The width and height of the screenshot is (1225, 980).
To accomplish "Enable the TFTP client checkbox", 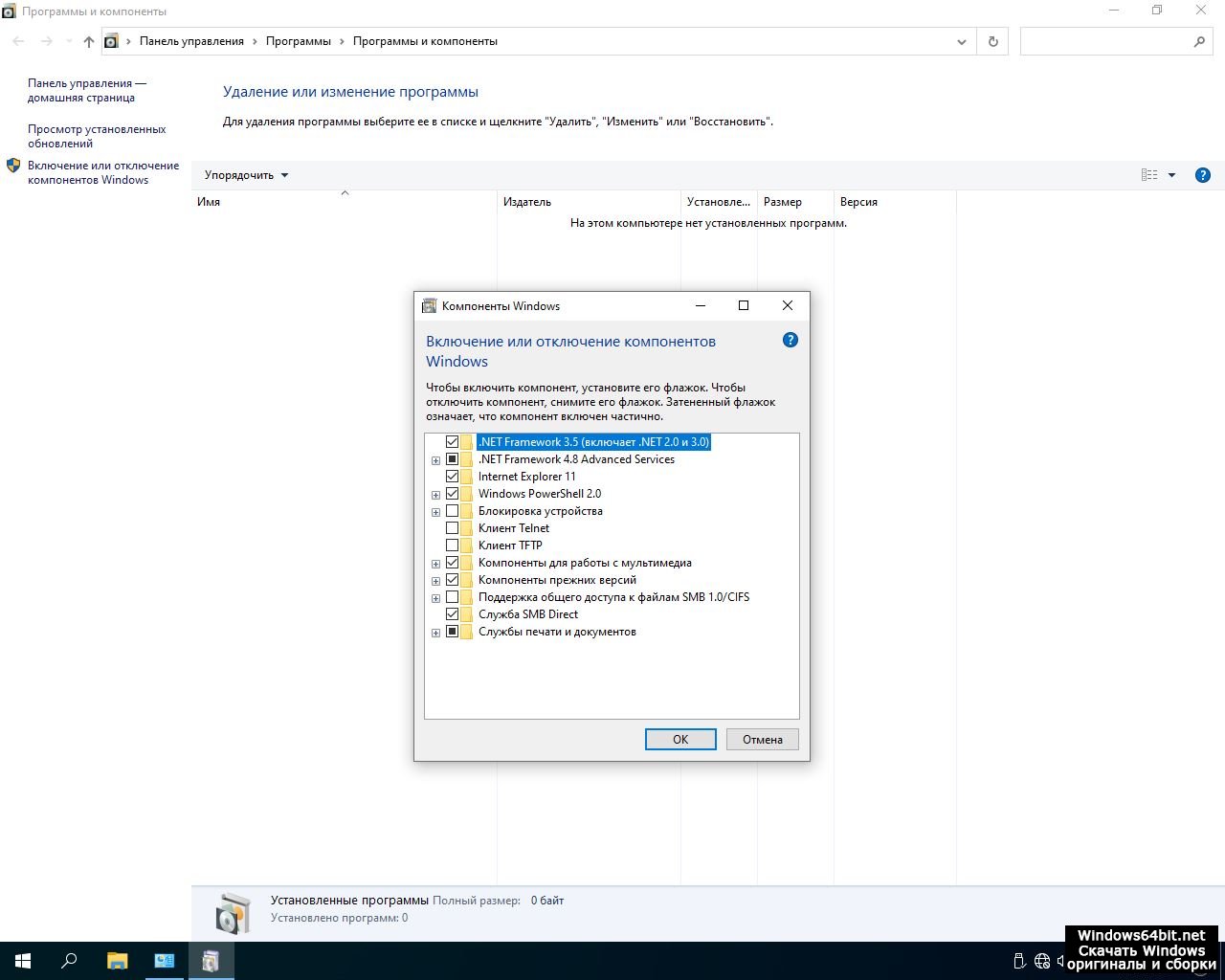I will tap(453, 546).
